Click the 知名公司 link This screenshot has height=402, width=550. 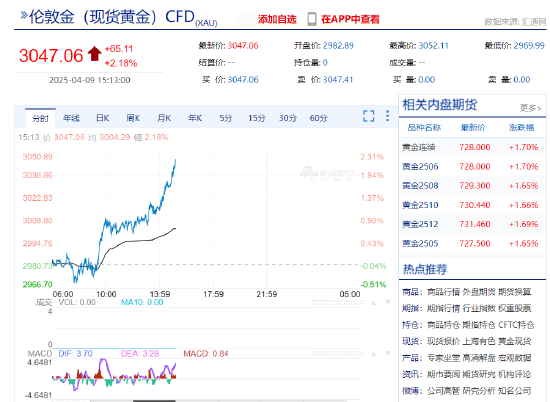[515, 391]
